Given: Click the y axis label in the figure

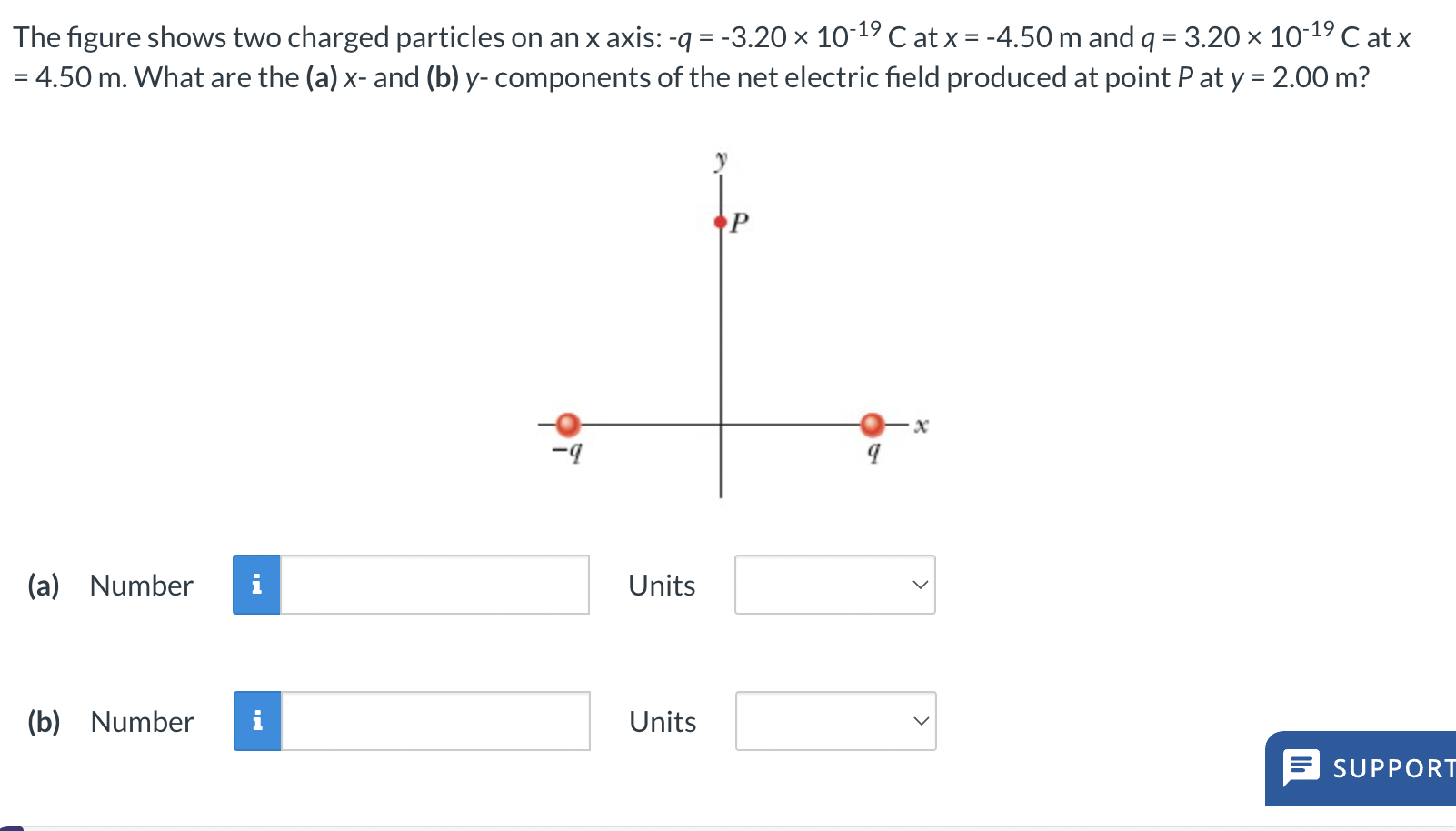Looking at the screenshot, I should (x=722, y=158).
